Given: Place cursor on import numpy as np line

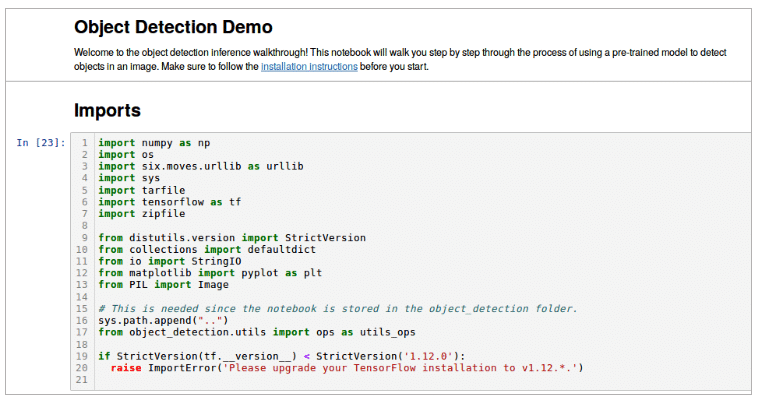Looking at the screenshot, I should (153, 143).
